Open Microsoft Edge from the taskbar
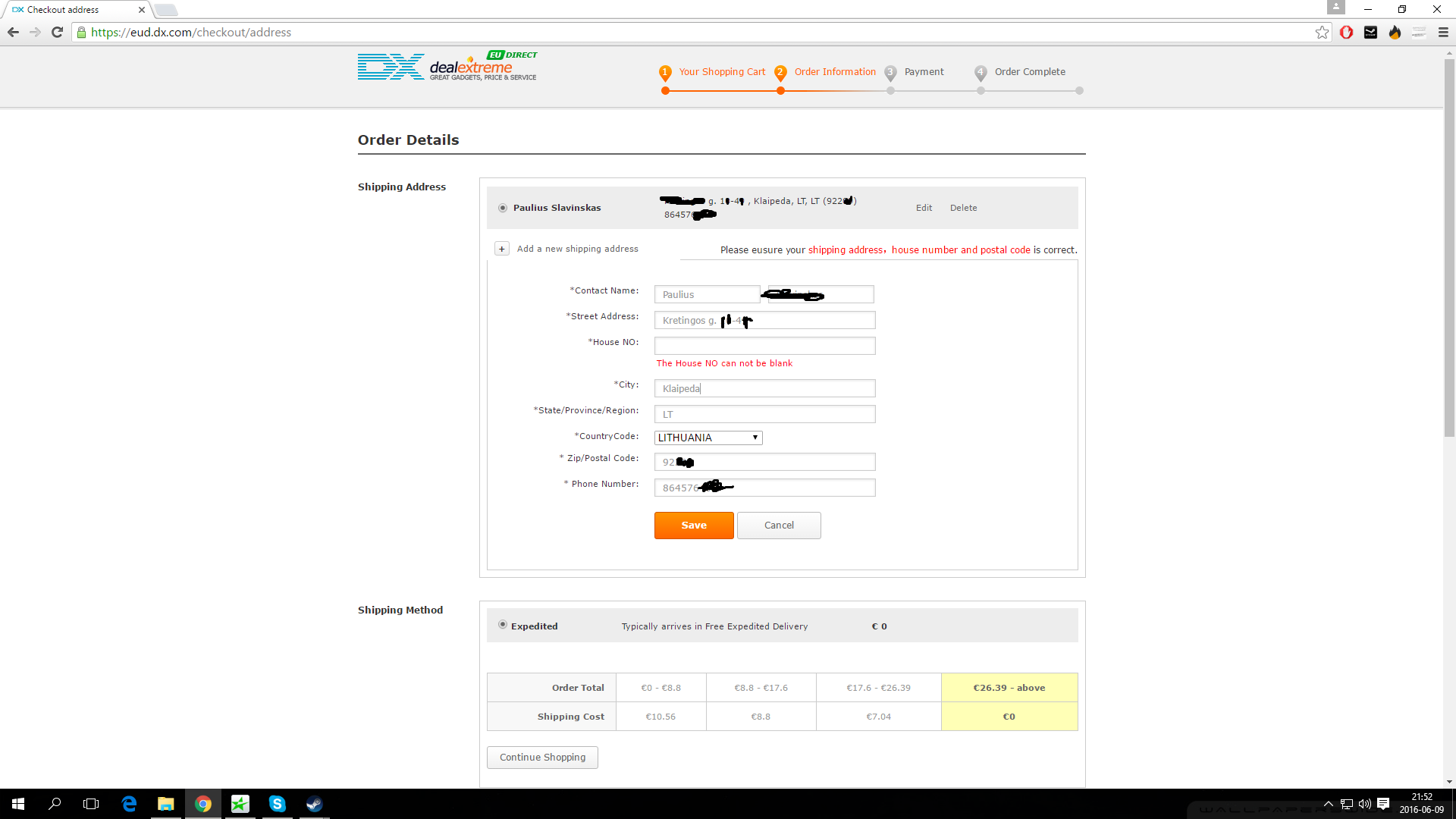The width and height of the screenshot is (1456, 819). pyautogui.click(x=129, y=804)
